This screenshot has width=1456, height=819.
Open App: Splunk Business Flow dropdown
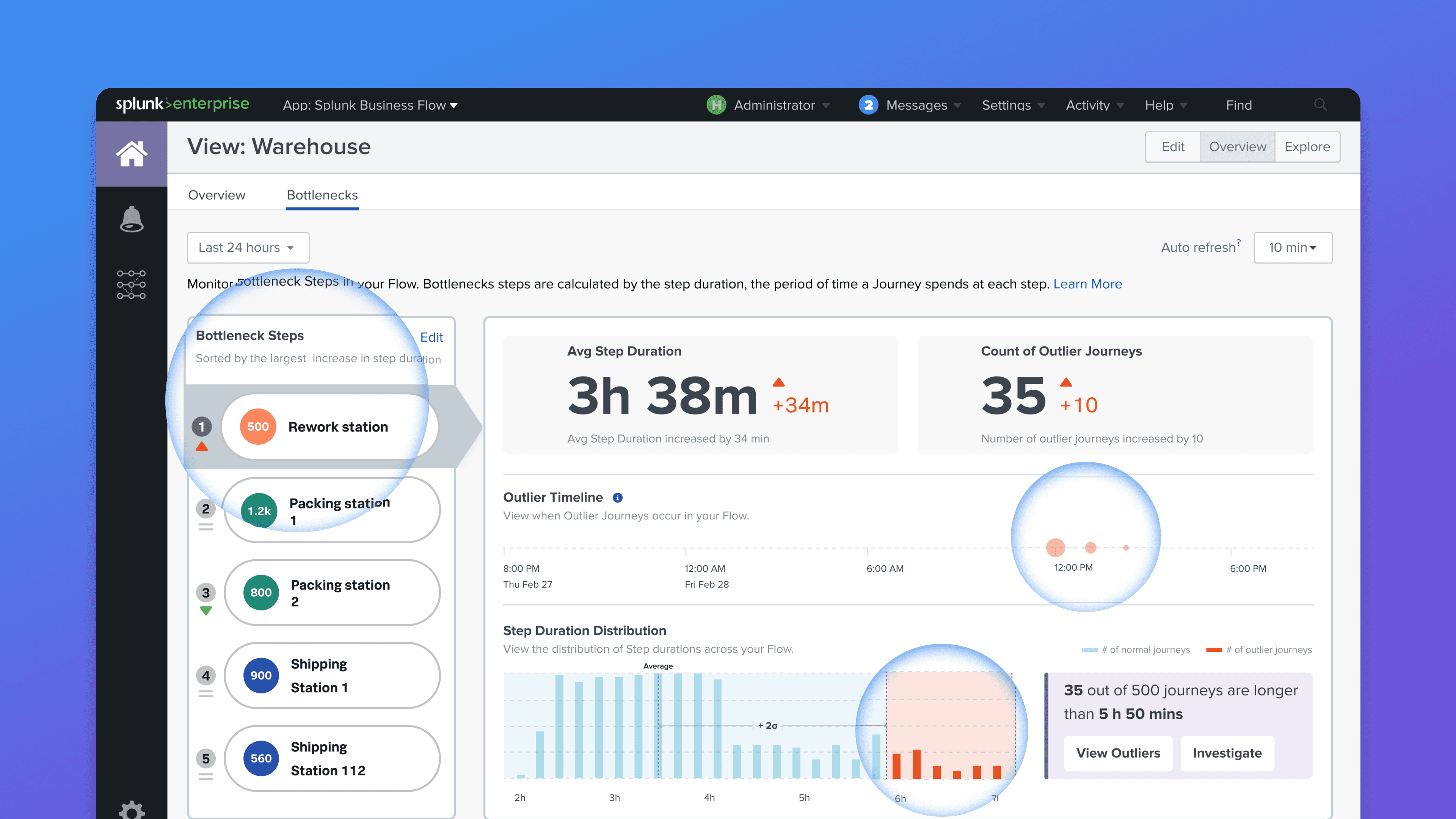[x=370, y=105]
